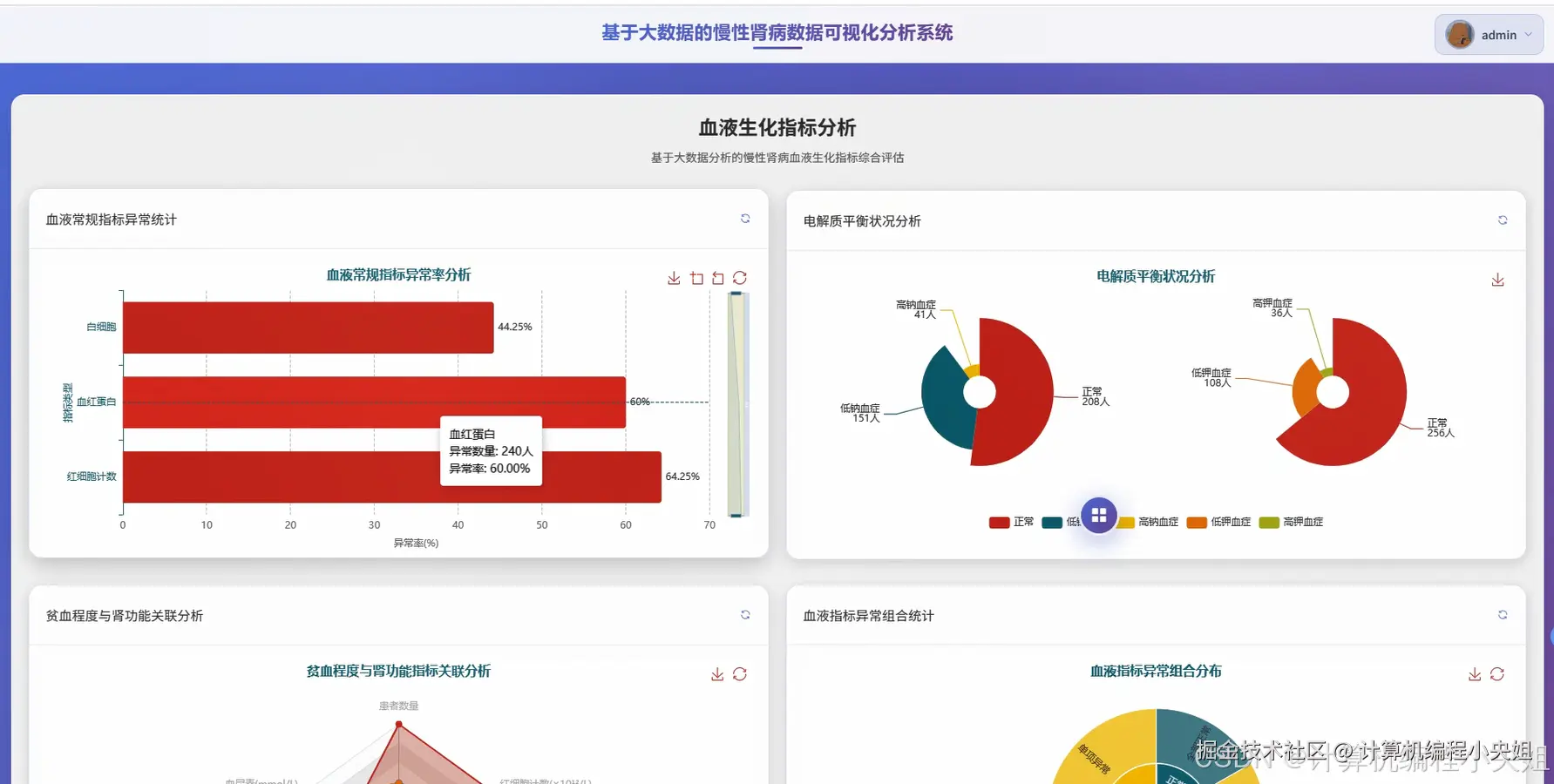Click the zoom reset icon on the bar chart
This screenshot has height=784, width=1554.
(x=740, y=277)
